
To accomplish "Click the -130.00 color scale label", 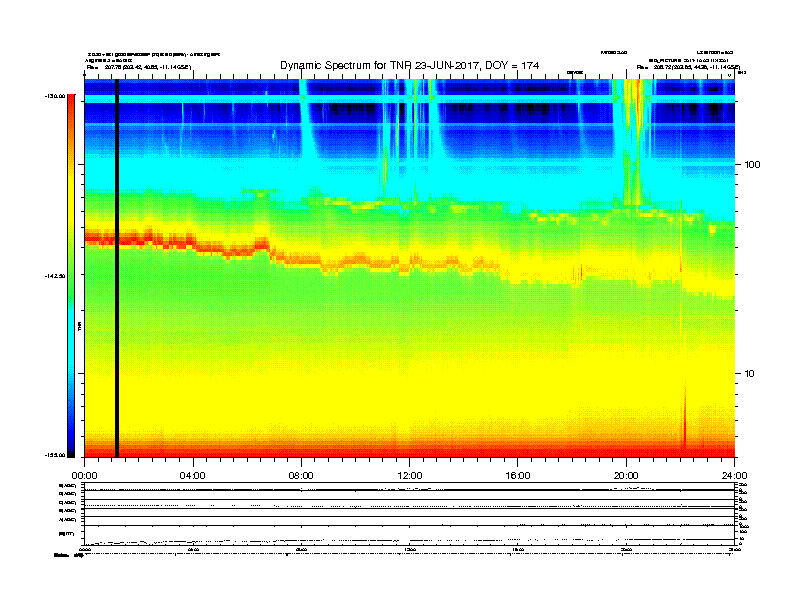I will pyautogui.click(x=55, y=95).
